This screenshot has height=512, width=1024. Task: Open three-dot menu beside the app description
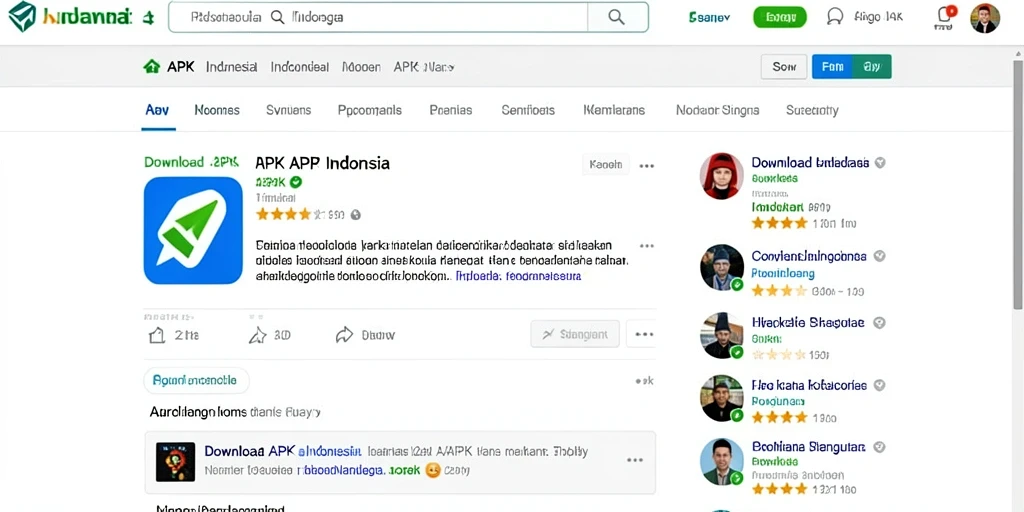[647, 246]
